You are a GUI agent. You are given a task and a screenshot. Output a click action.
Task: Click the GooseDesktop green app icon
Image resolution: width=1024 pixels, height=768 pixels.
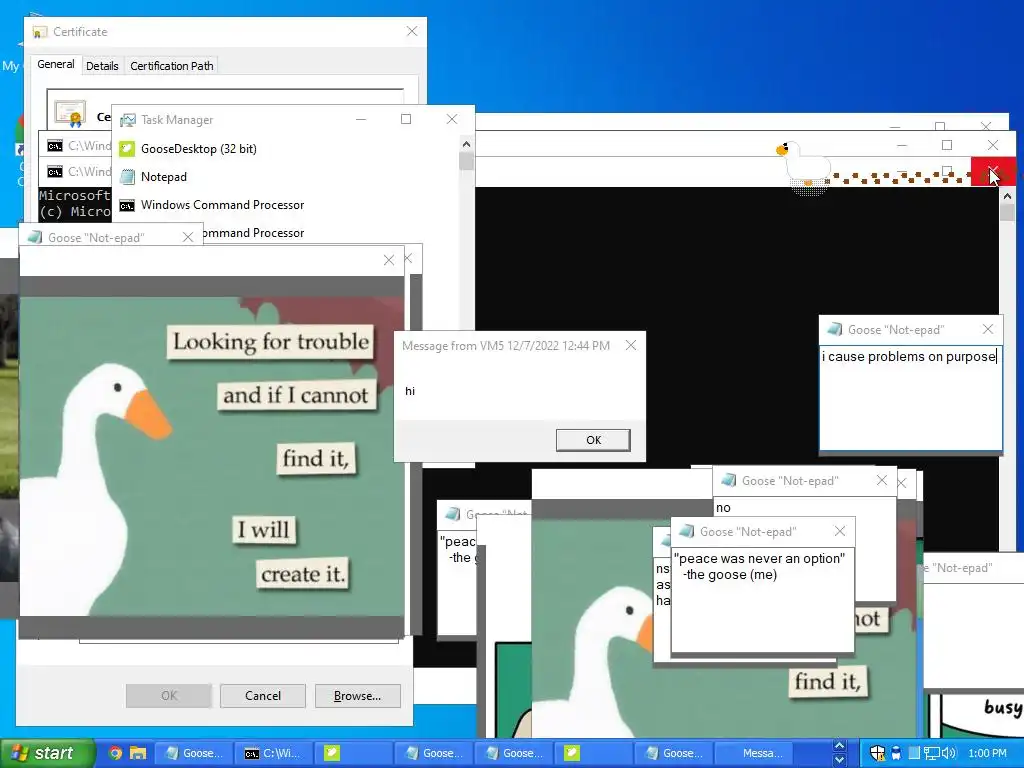tap(127, 149)
